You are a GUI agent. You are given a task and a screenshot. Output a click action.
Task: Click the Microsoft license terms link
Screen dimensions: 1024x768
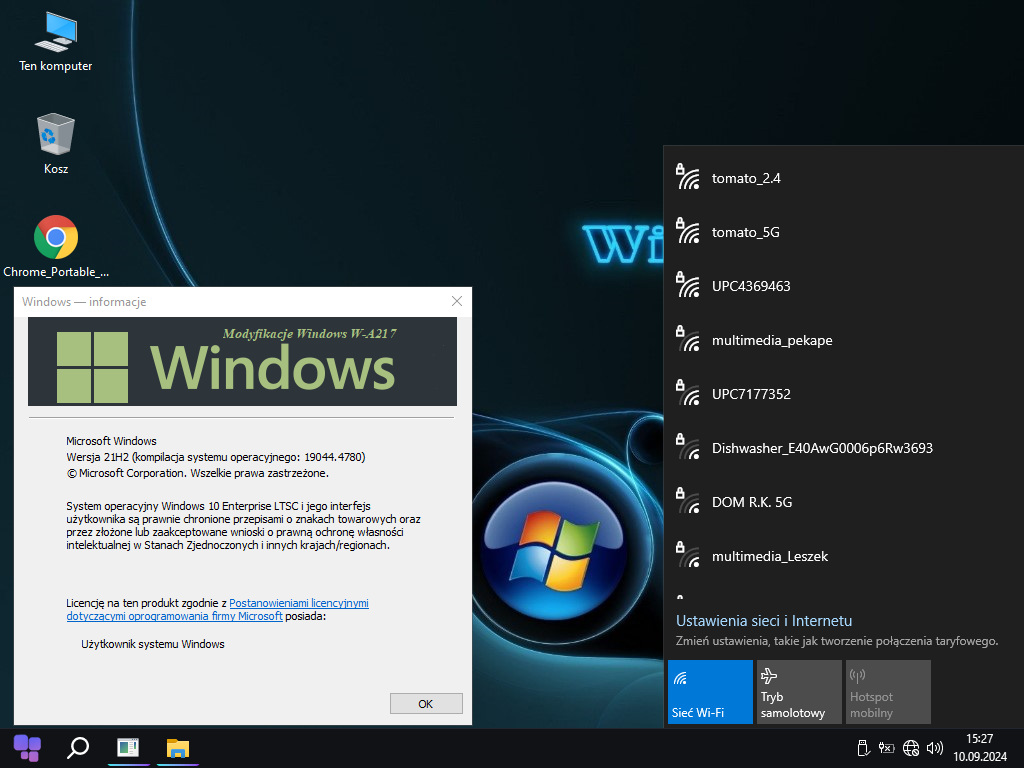[x=299, y=604]
